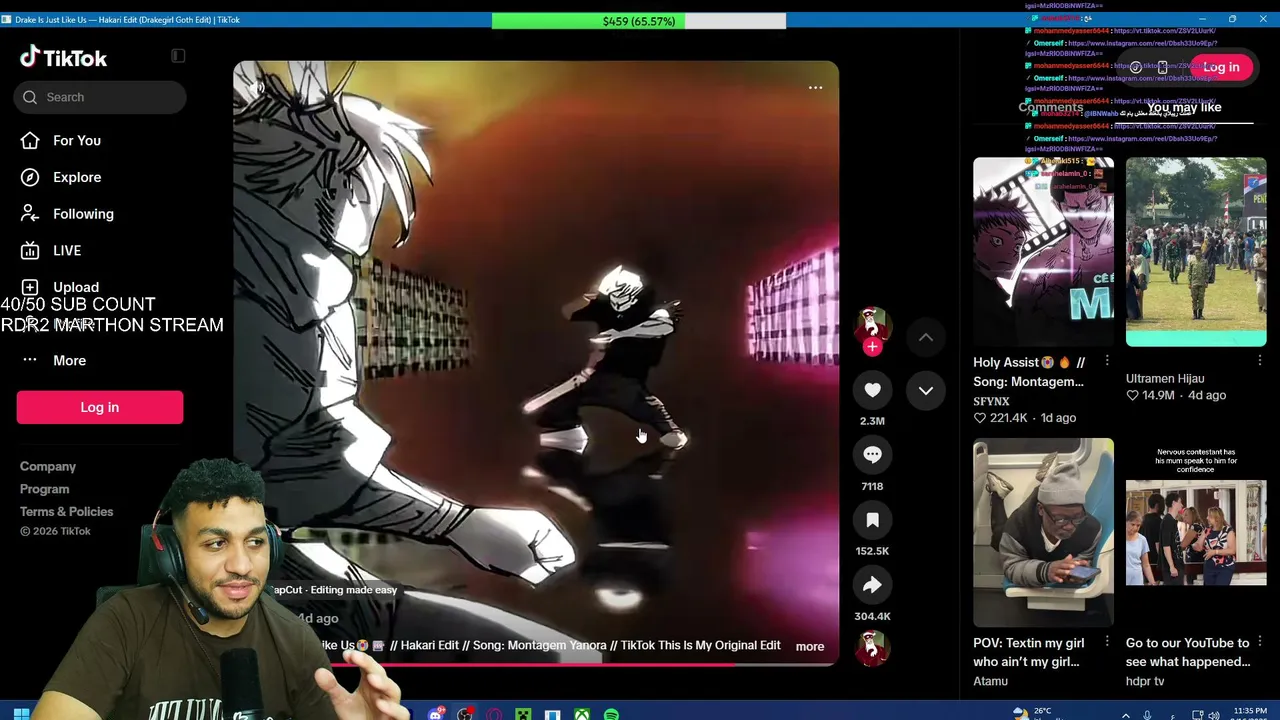The width and height of the screenshot is (1280, 720).
Task: Open options for the Ultramen Hijau video
Action: pyautogui.click(x=1260, y=361)
